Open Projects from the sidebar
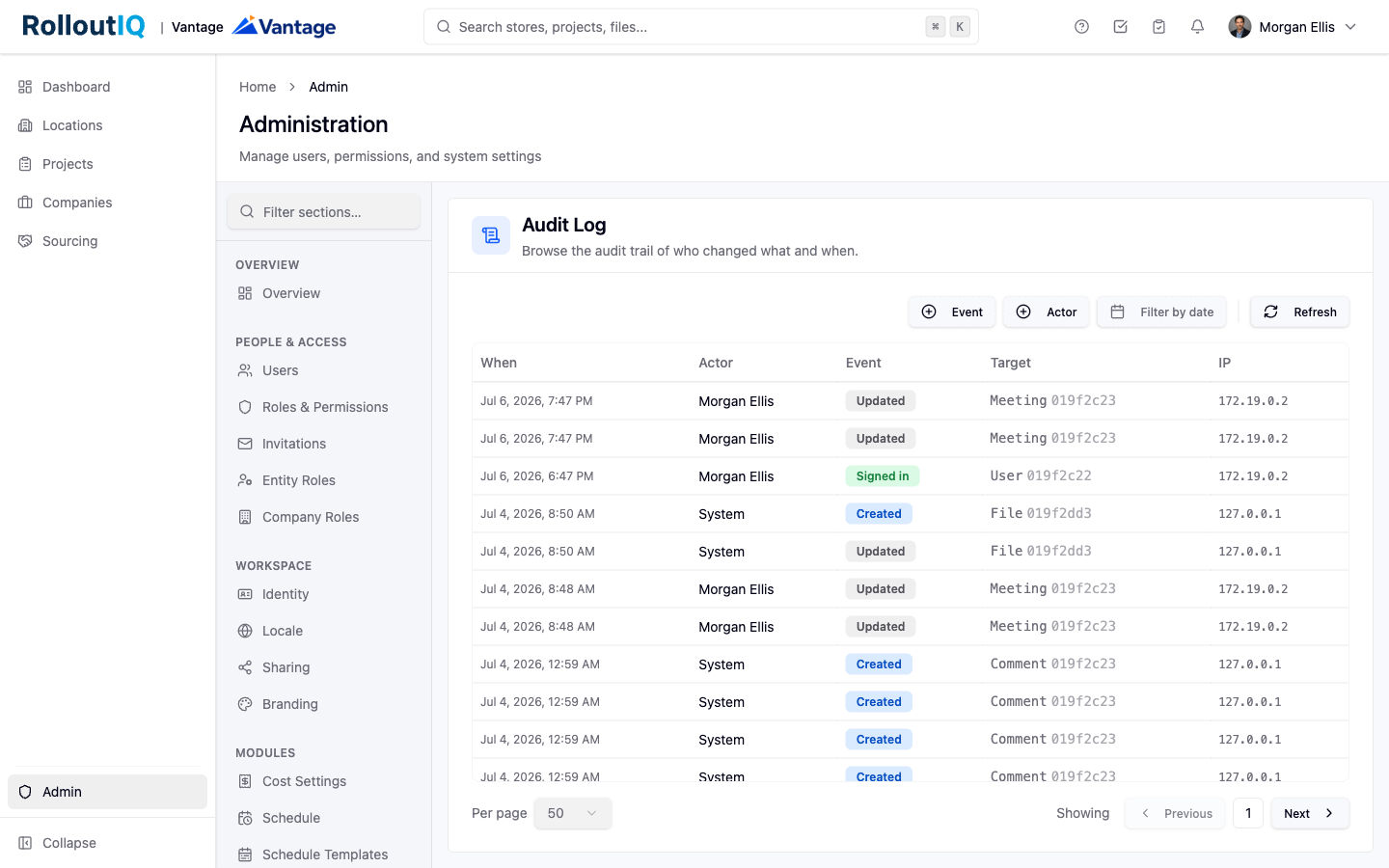This screenshot has height=868, width=1389. pyautogui.click(x=107, y=164)
